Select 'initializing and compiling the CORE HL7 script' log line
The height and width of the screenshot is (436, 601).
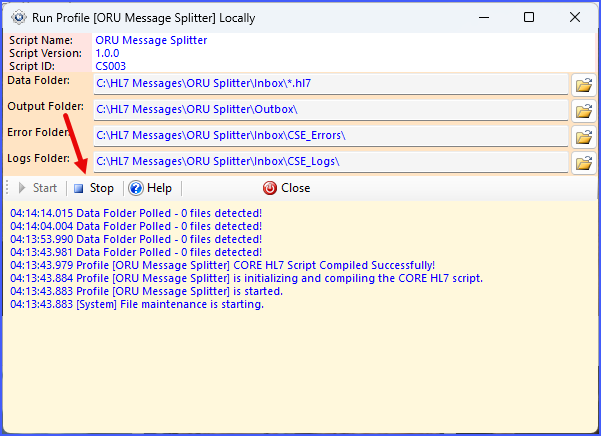coord(246,278)
